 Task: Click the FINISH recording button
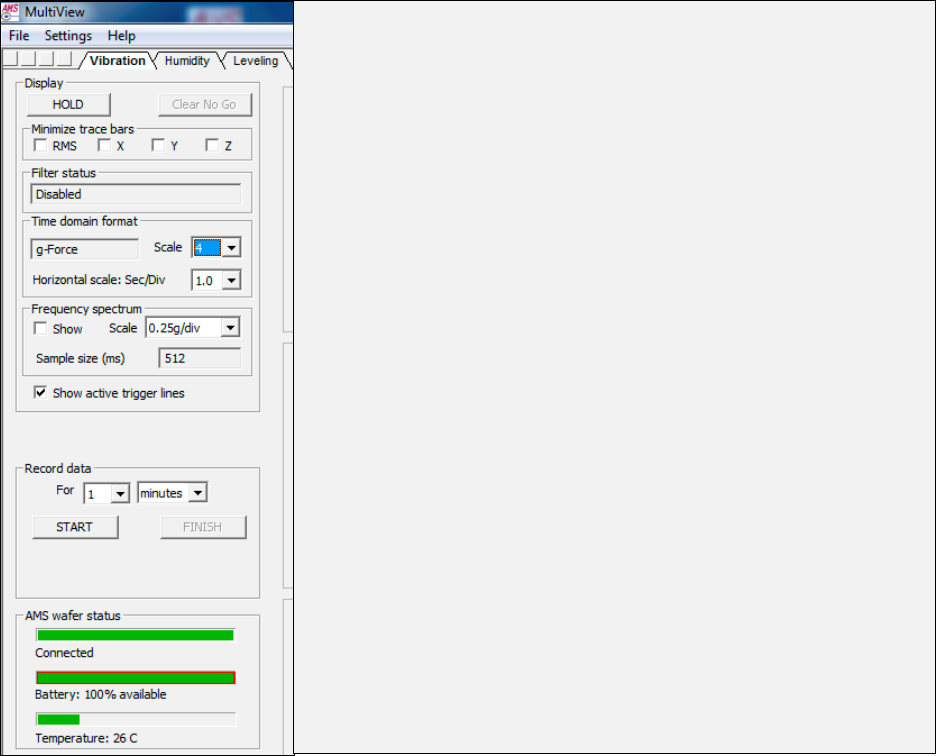click(x=203, y=527)
